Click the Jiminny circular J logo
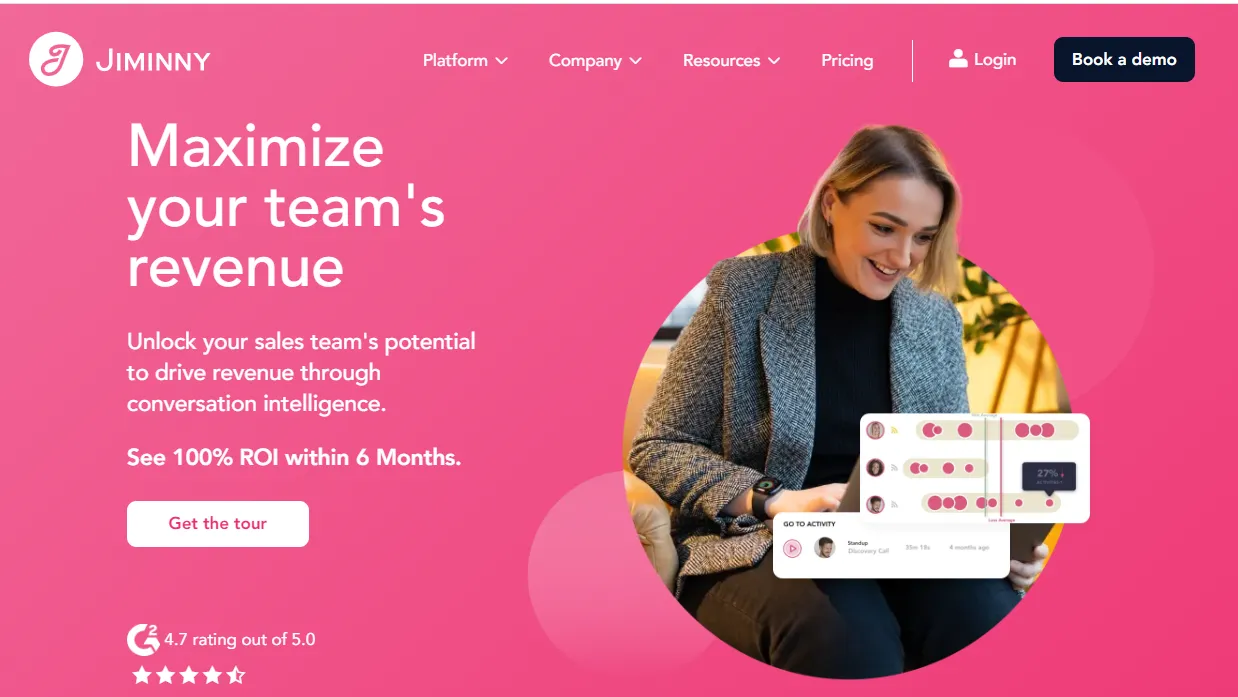The height and width of the screenshot is (697, 1238). [x=56, y=59]
